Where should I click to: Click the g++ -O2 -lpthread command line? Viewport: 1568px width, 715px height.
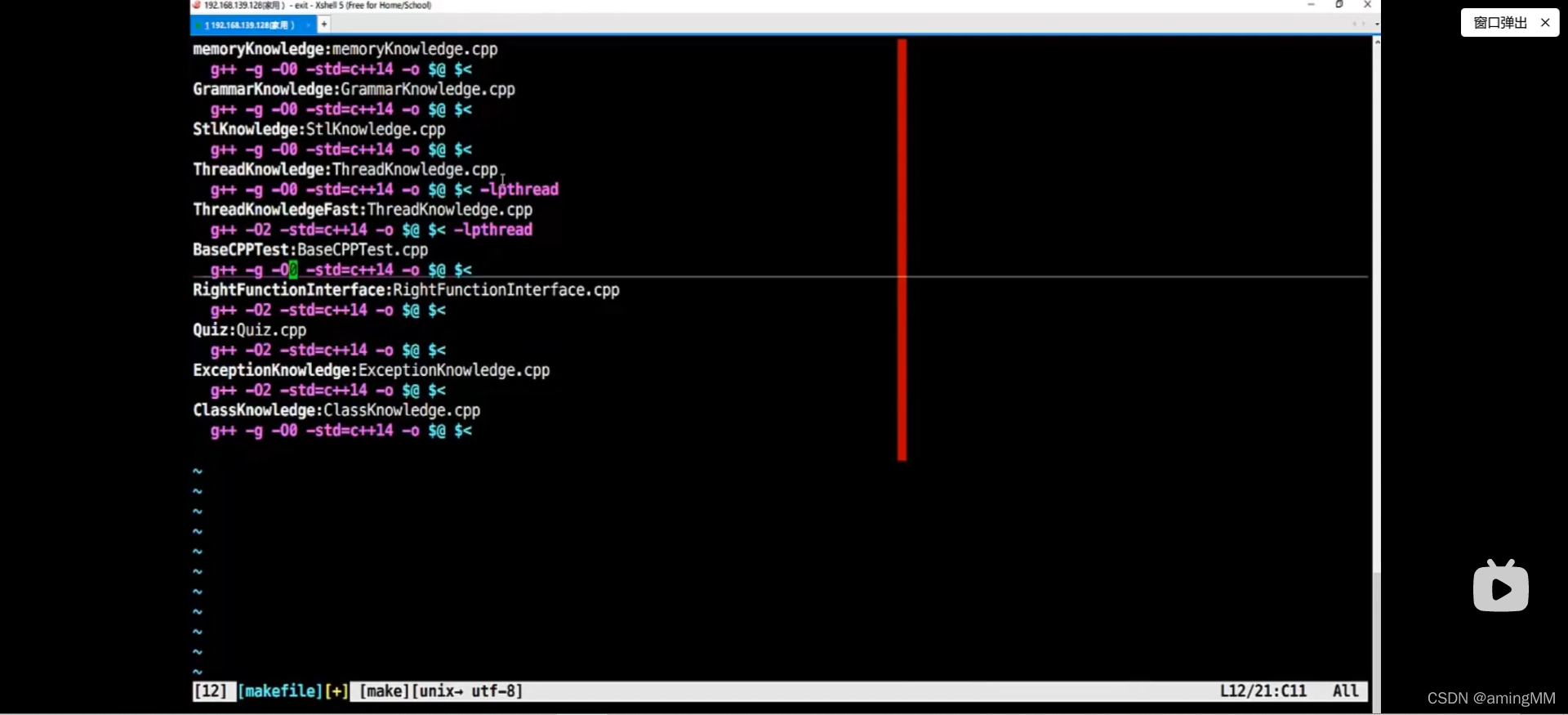[372, 230]
